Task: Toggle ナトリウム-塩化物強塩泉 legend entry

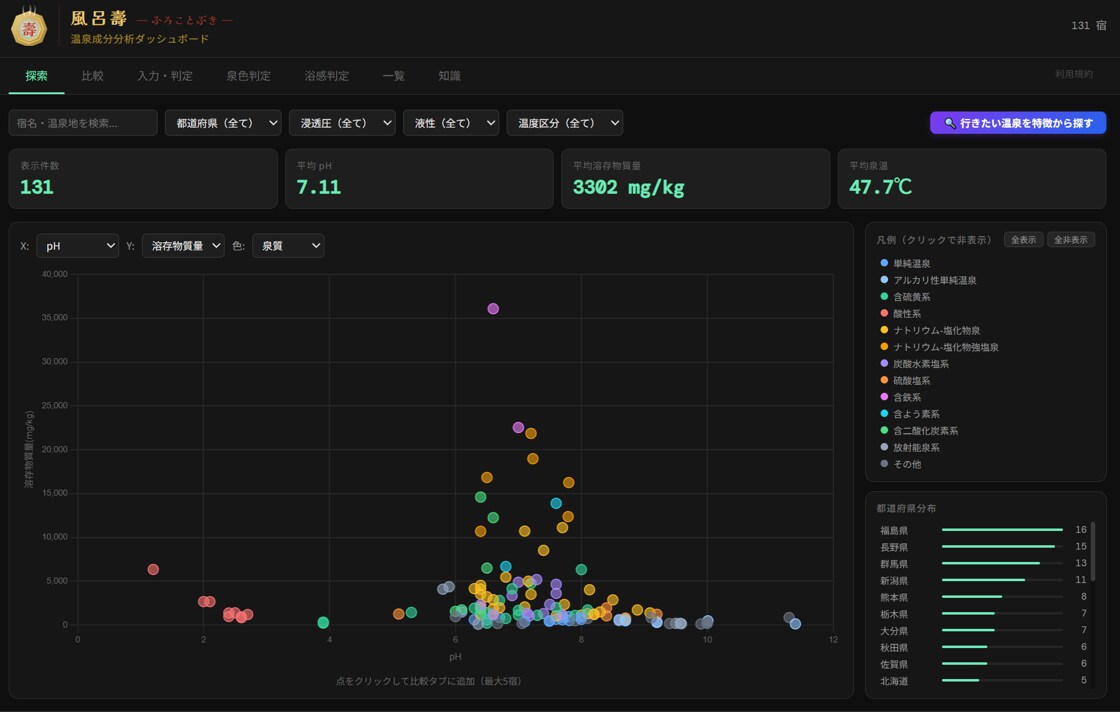Action: pyautogui.click(x=939, y=347)
